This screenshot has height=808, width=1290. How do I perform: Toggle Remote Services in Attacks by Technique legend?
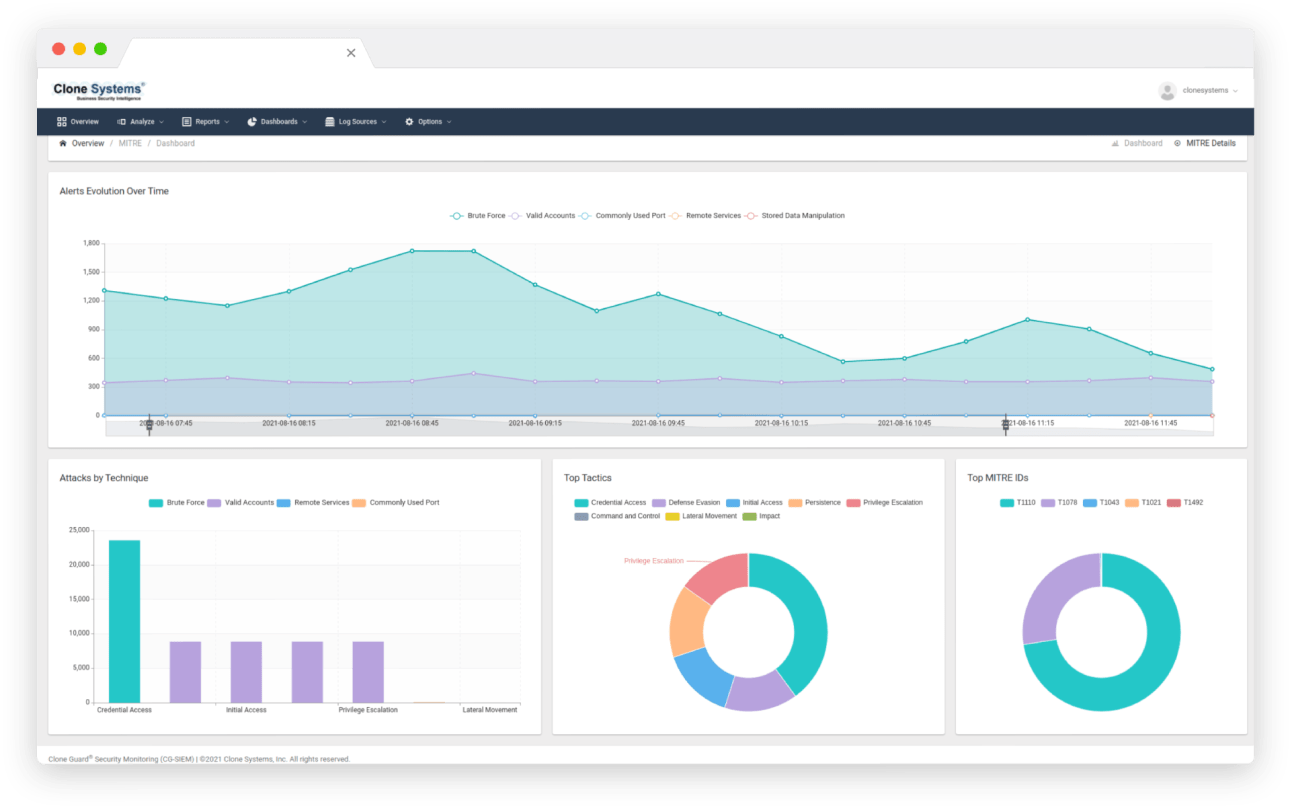tap(313, 503)
